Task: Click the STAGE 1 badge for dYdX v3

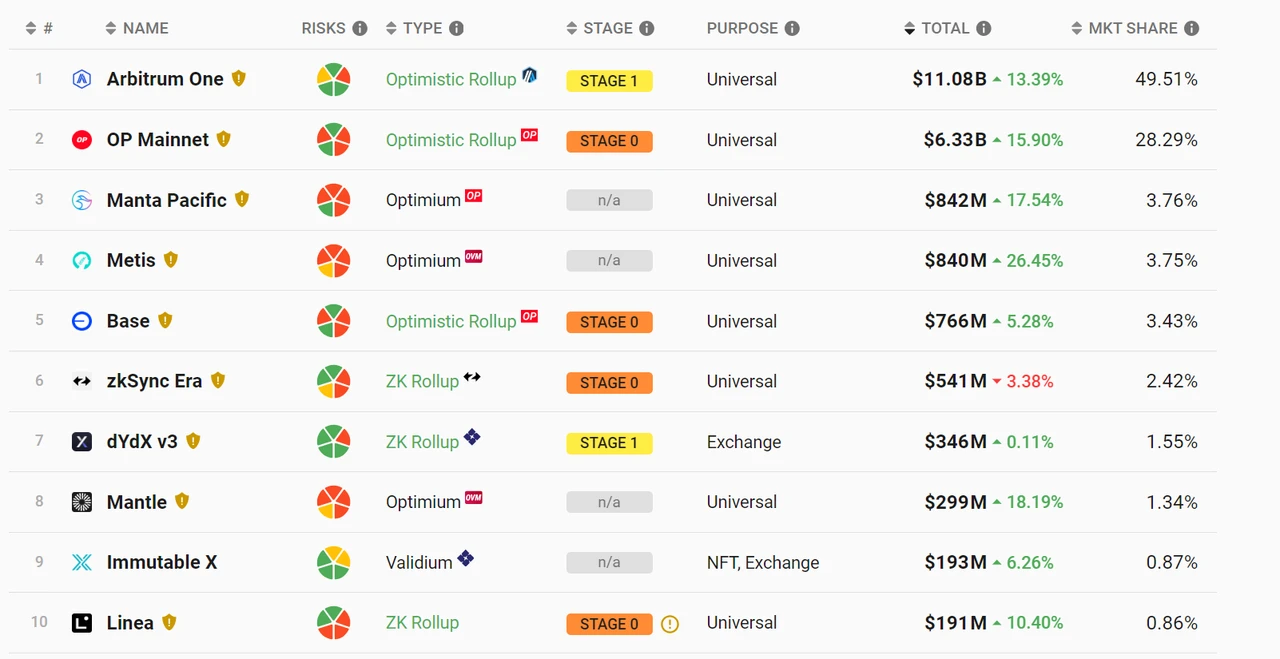Action: (609, 443)
